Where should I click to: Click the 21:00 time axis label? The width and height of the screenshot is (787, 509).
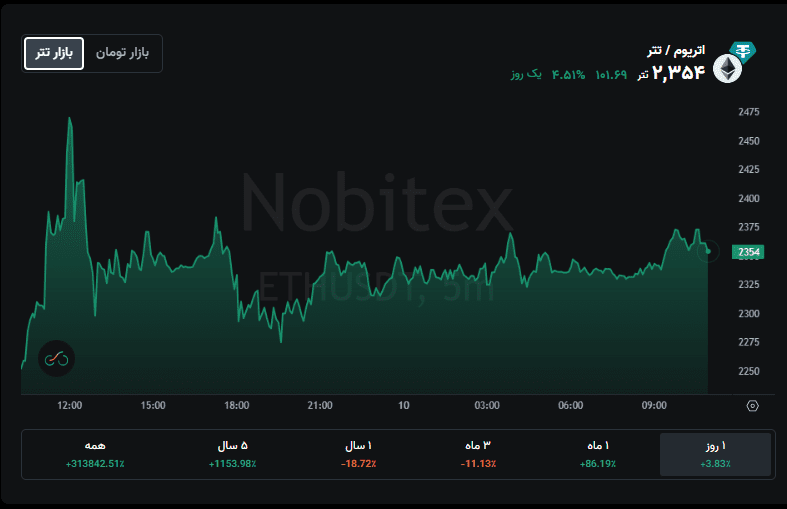320,405
